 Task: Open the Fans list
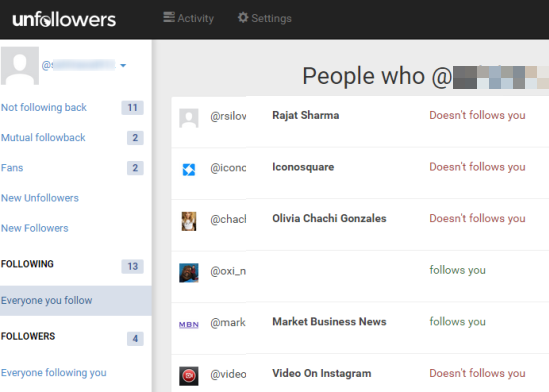coord(12,168)
